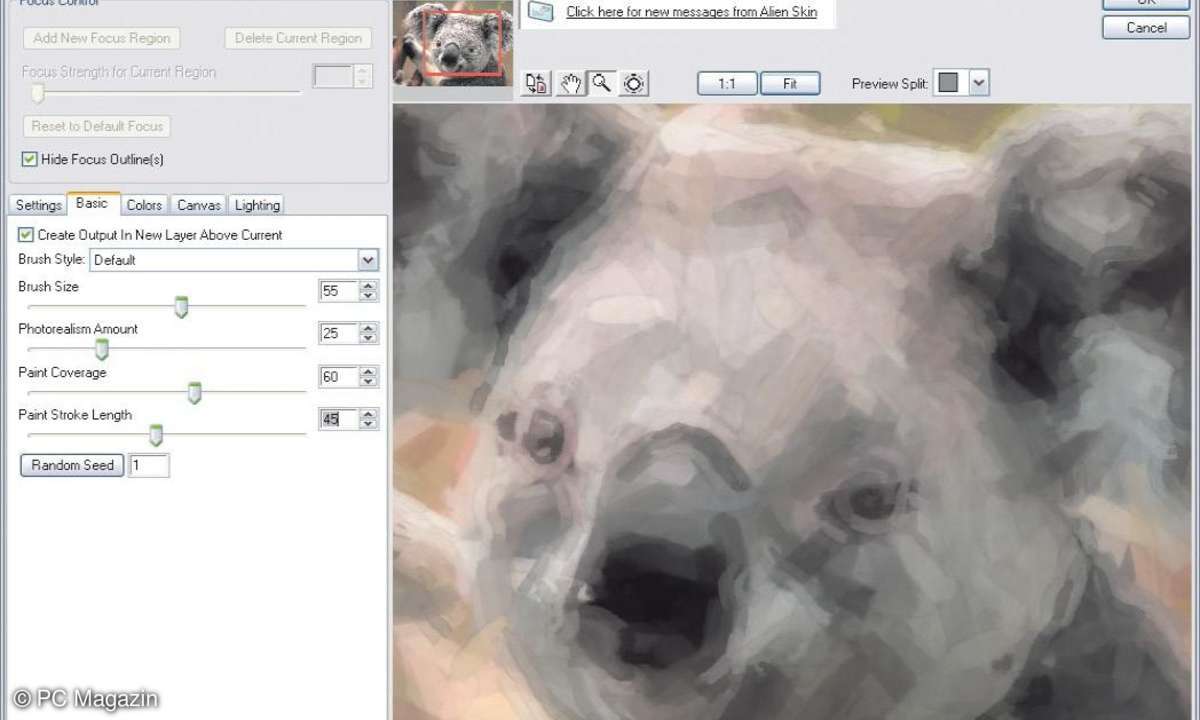Click the Photorealism Amount value field
1200x720 pixels.
[x=339, y=334]
